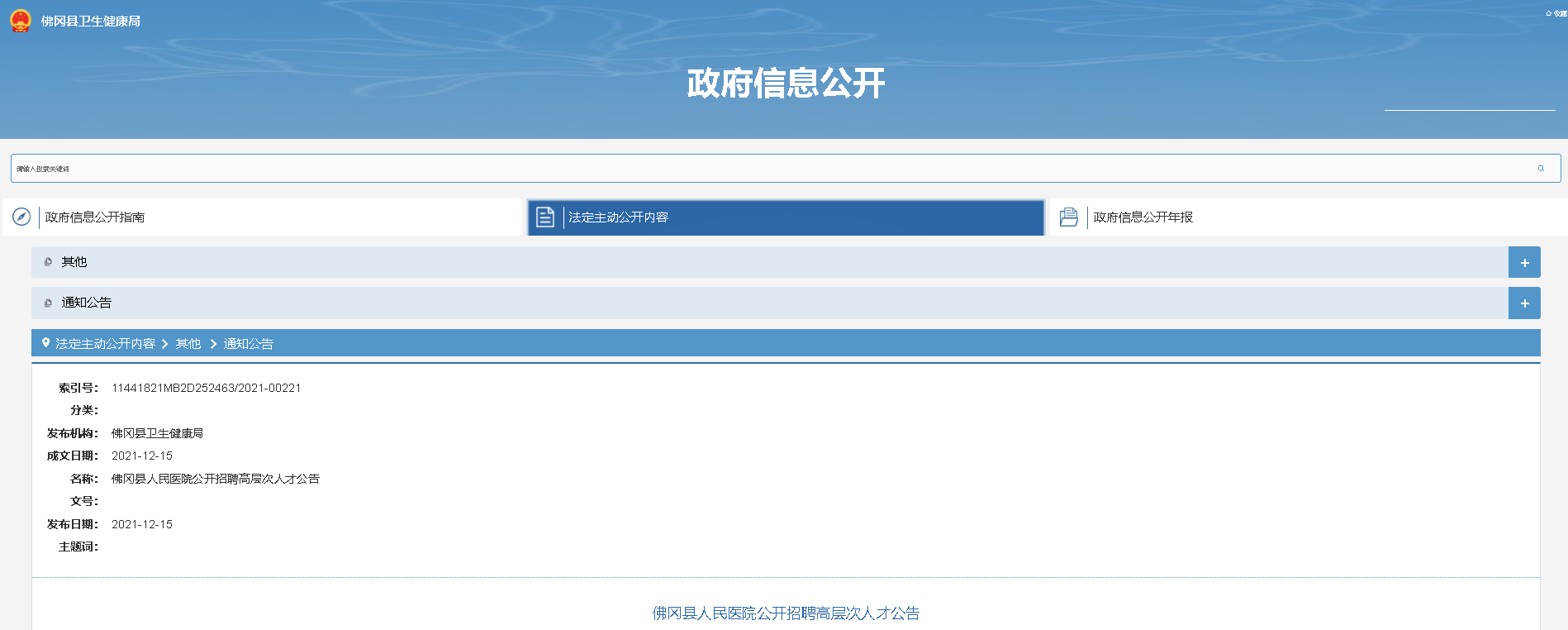Click the report icon beside 政府信息公开年报

1069,217
